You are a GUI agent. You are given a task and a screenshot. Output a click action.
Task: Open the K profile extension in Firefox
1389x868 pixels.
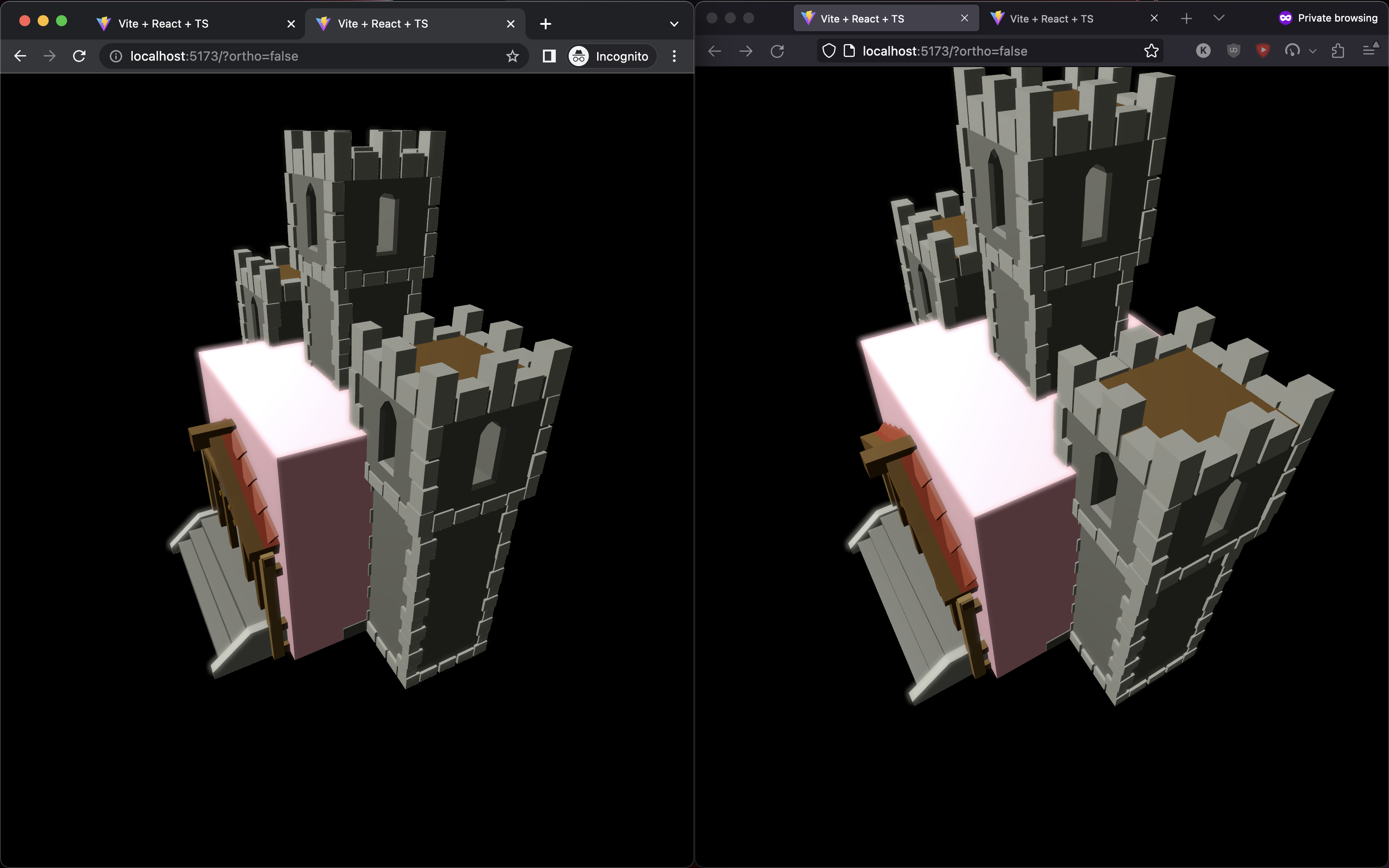1203,51
